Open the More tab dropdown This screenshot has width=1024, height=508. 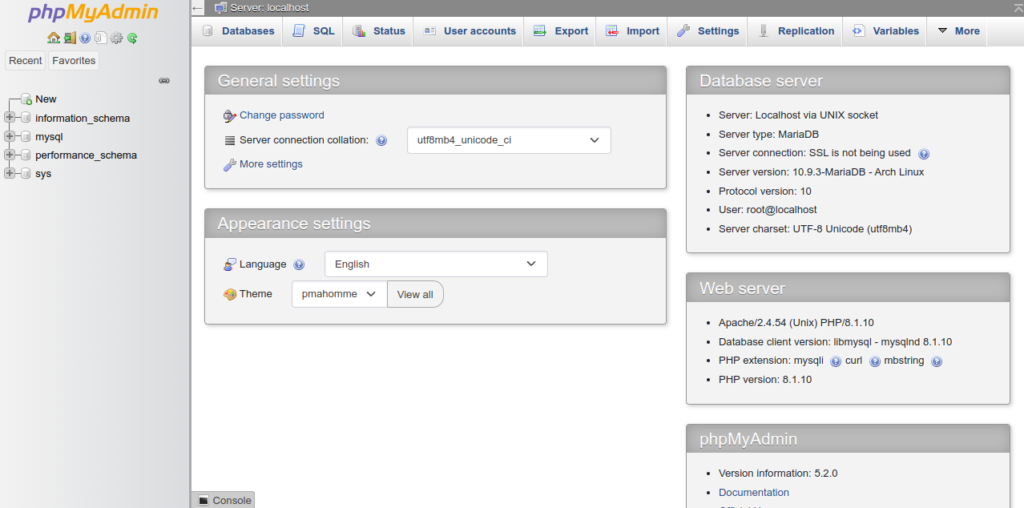point(959,31)
